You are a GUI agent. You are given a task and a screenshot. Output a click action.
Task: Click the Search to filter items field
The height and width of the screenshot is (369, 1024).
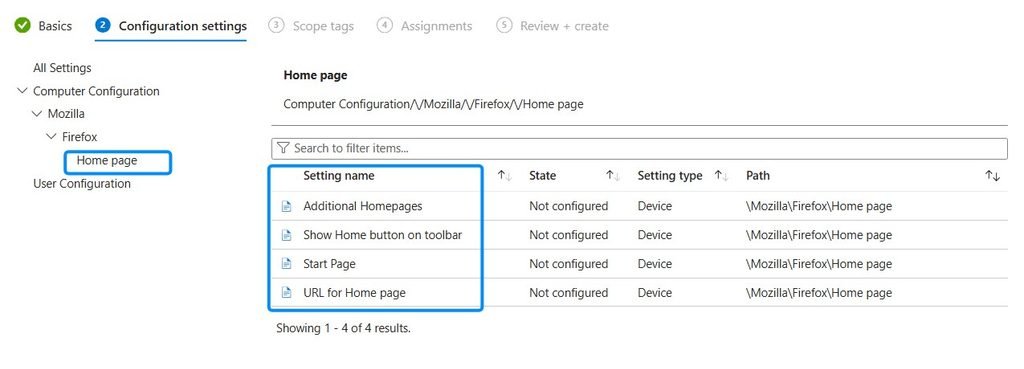pos(639,148)
